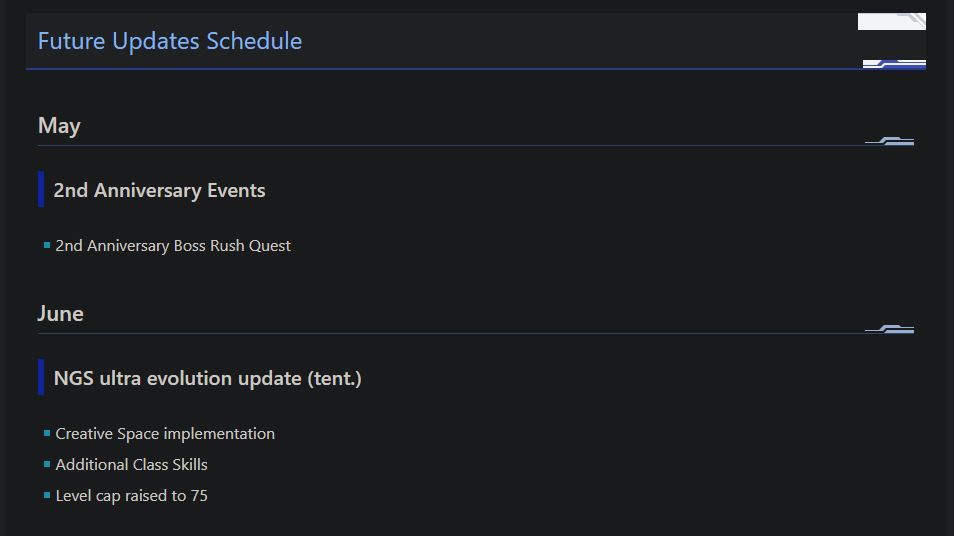Screen dimensions: 954x536
Task: Click the blue bar beside NGS ultra evolution
Action: (x=41, y=377)
